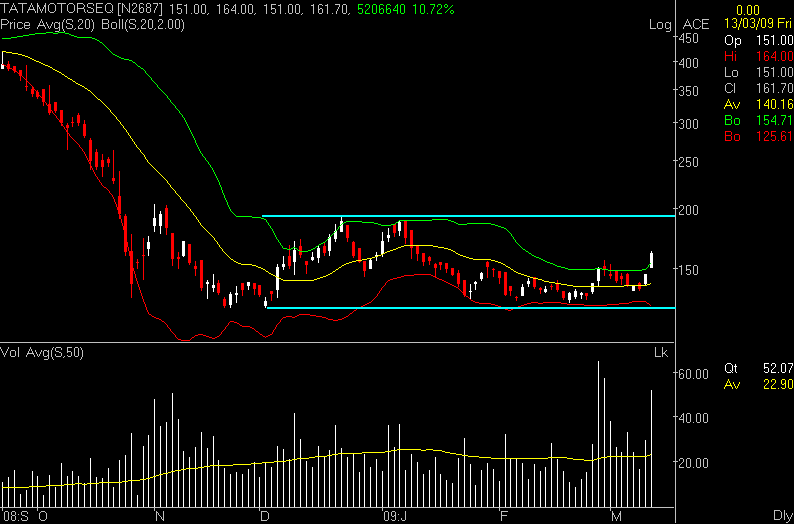Click the 450 price axis label
The image size is (794, 524).
[690, 39]
